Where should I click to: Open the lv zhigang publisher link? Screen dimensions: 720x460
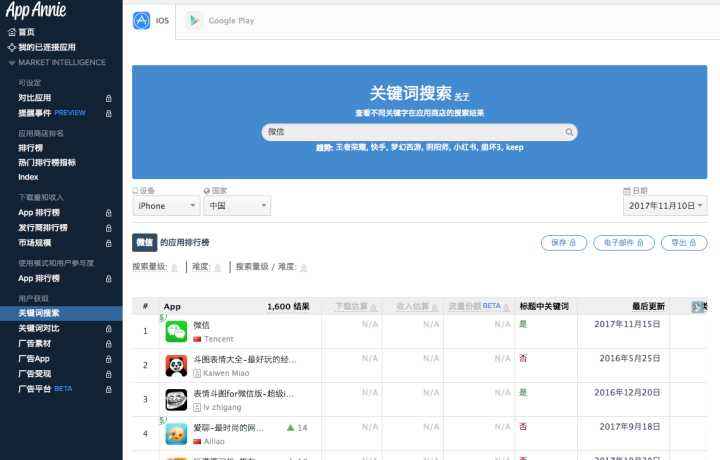[222, 407]
